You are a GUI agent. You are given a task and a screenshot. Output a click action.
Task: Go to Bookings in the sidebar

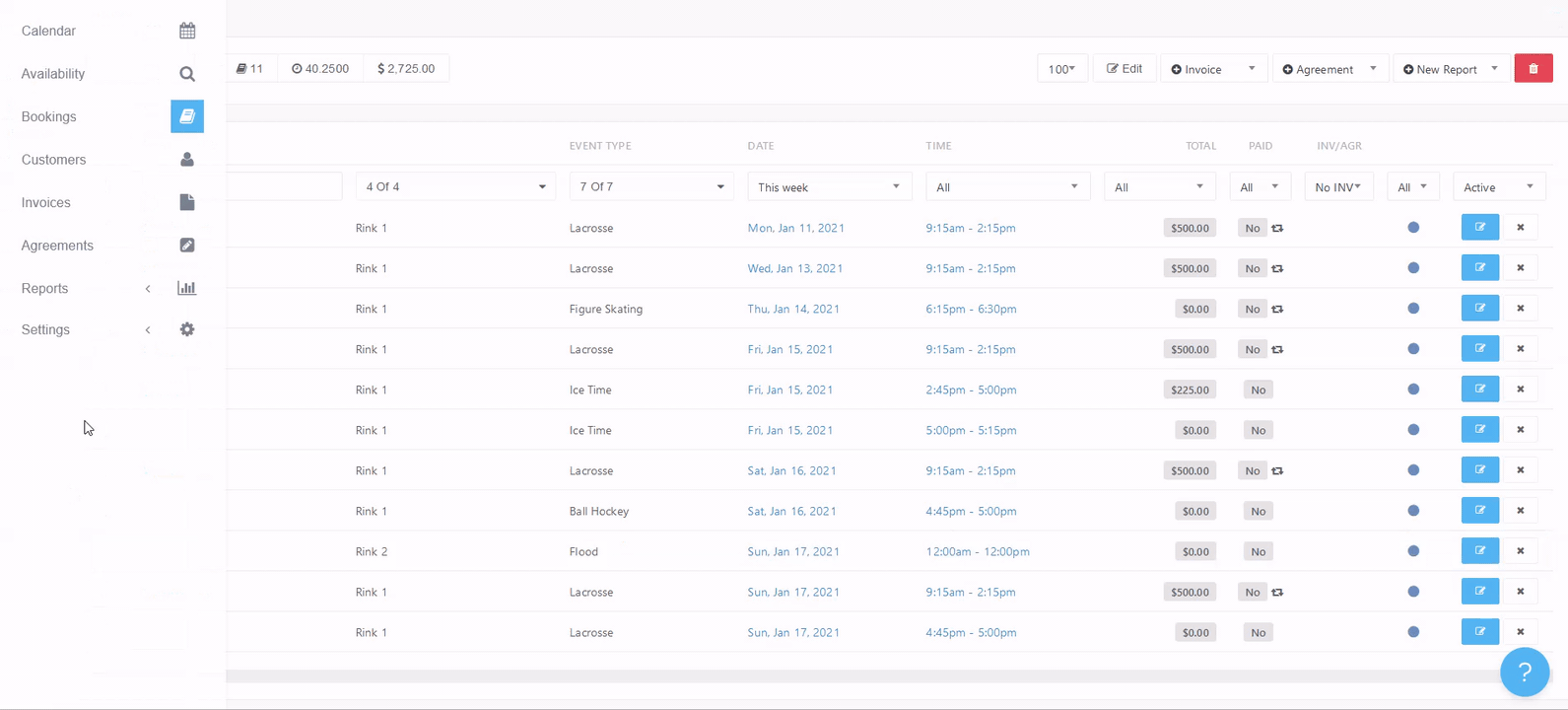click(x=49, y=116)
